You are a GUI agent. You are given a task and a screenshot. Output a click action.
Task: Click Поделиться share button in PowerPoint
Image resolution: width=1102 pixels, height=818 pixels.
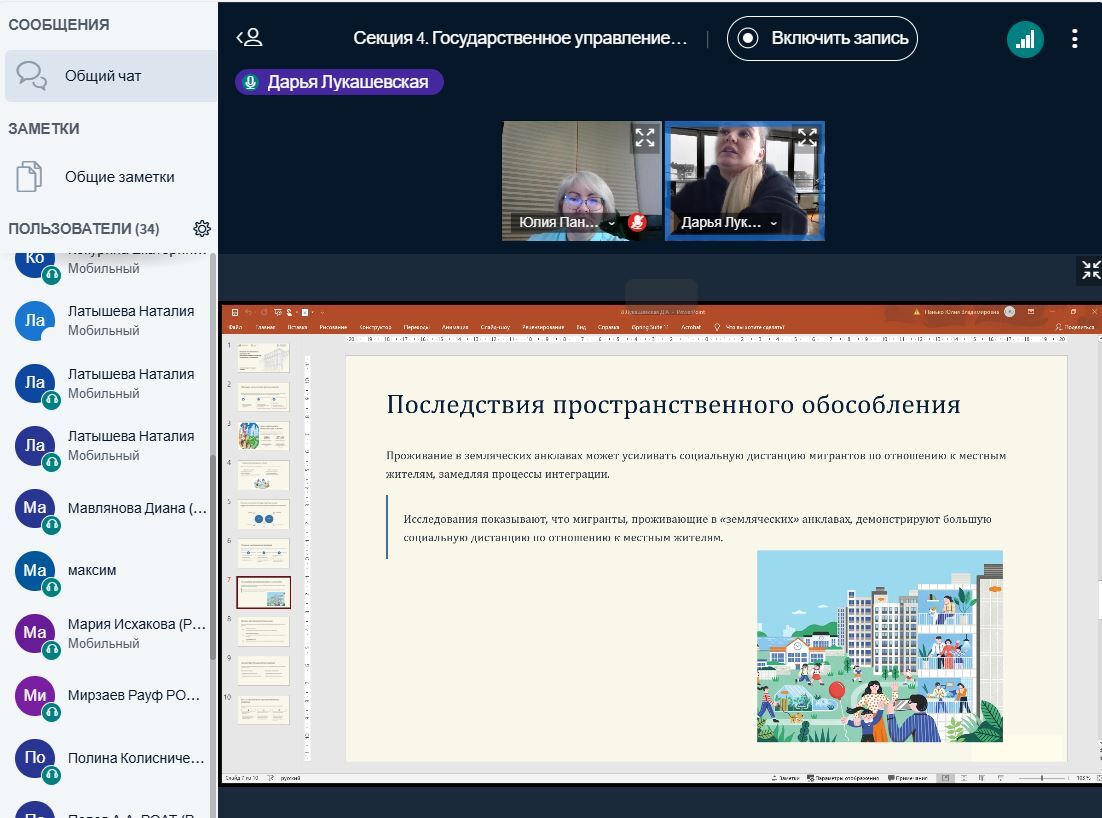1075,327
